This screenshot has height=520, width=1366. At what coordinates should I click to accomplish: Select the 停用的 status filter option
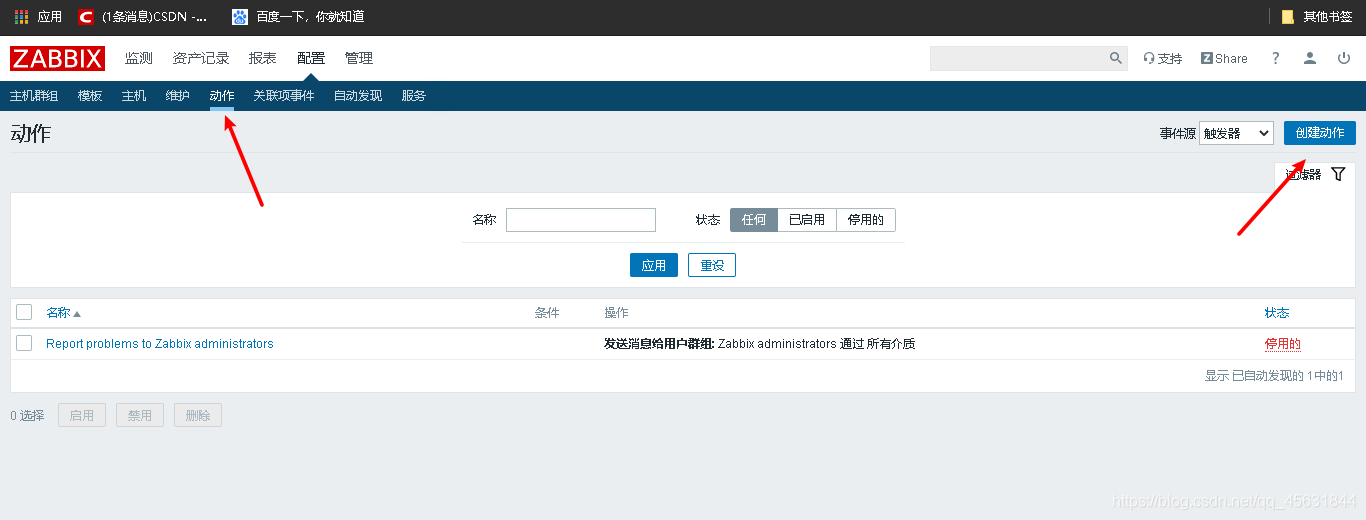click(x=866, y=220)
